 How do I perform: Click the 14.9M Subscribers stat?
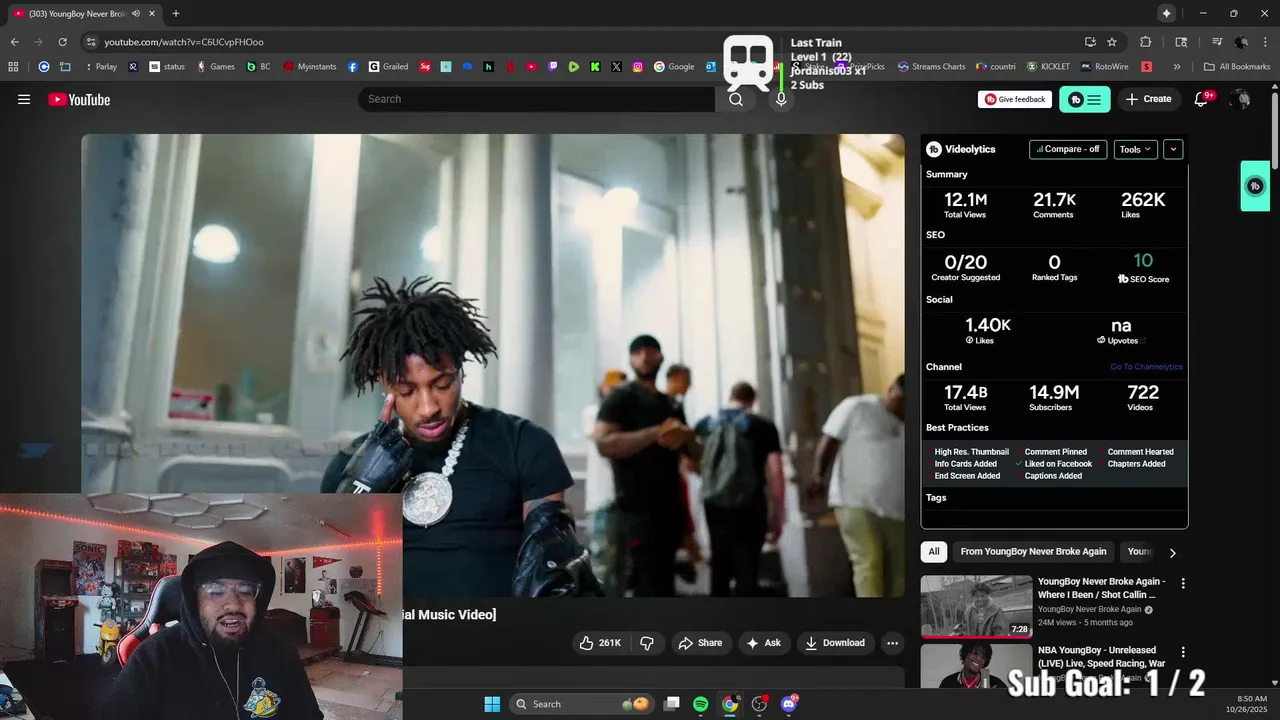[1053, 397]
